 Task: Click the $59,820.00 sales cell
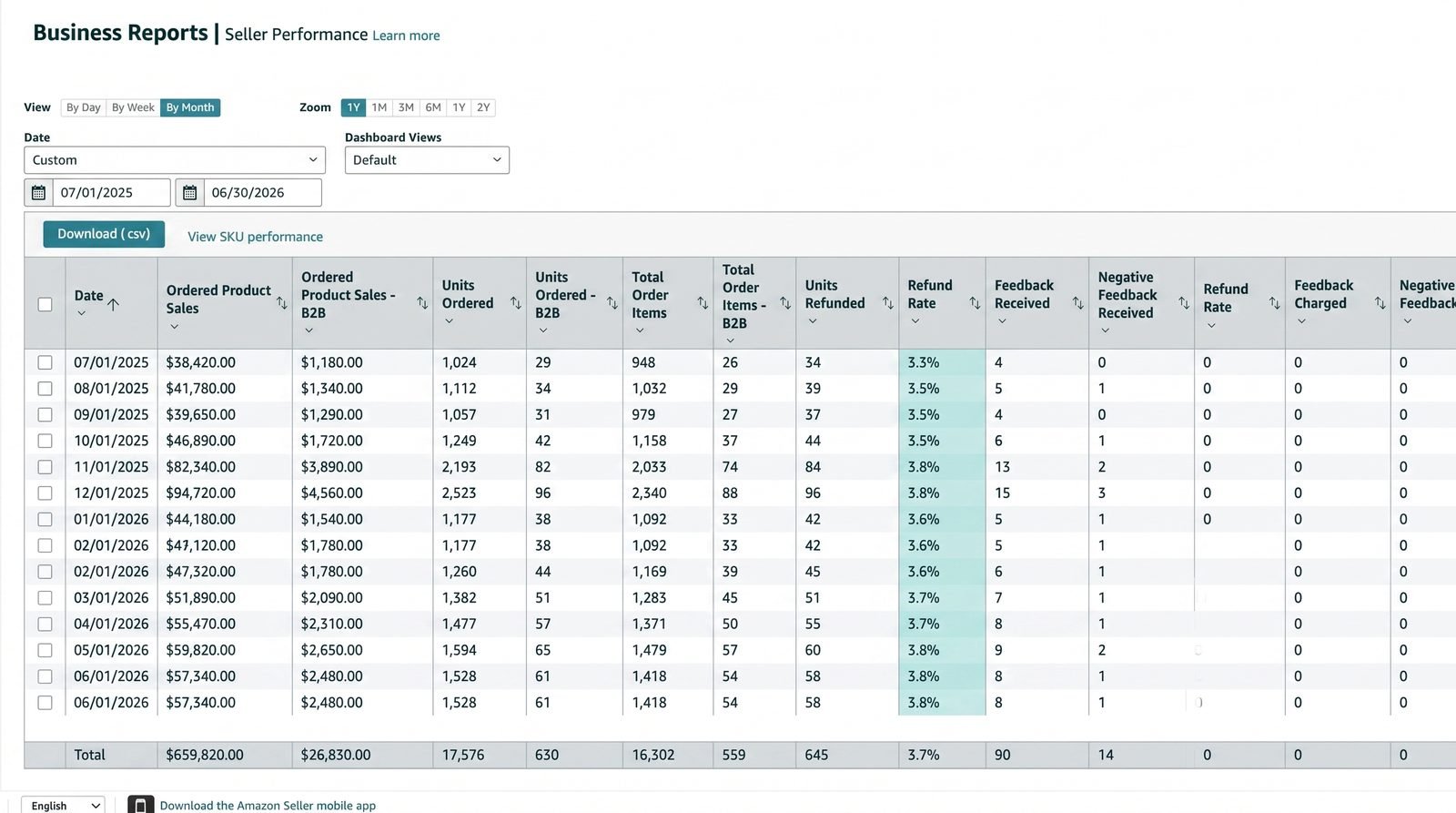coord(200,651)
